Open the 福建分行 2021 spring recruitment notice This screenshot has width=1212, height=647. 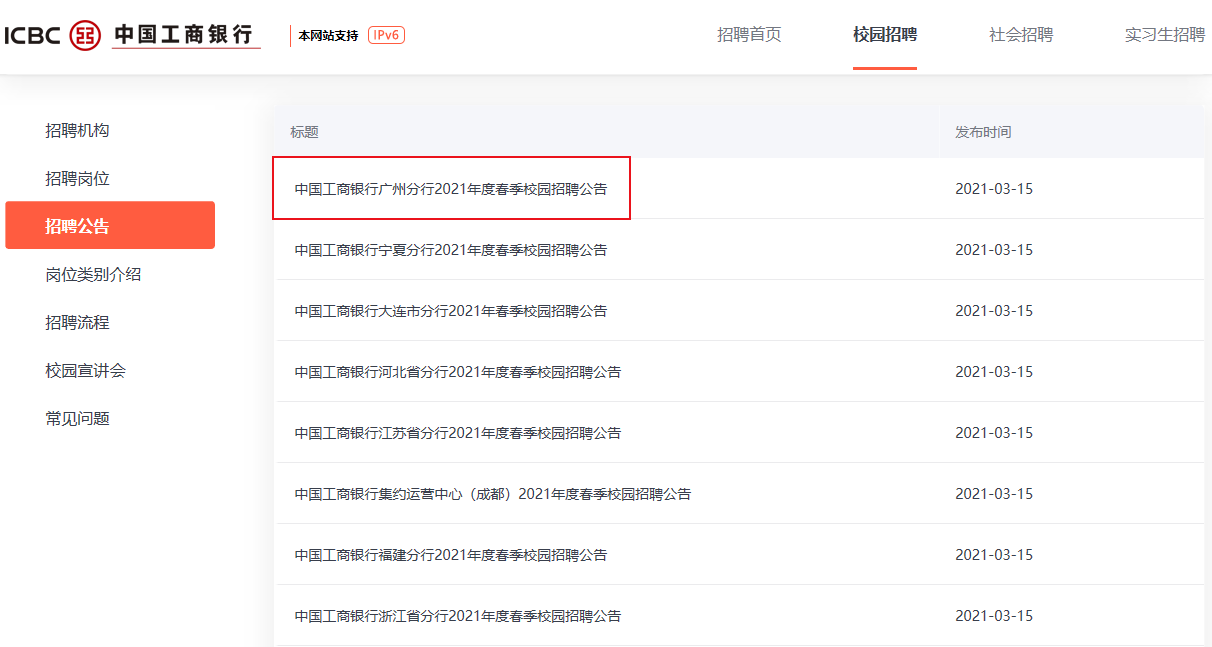coord(450,554)
